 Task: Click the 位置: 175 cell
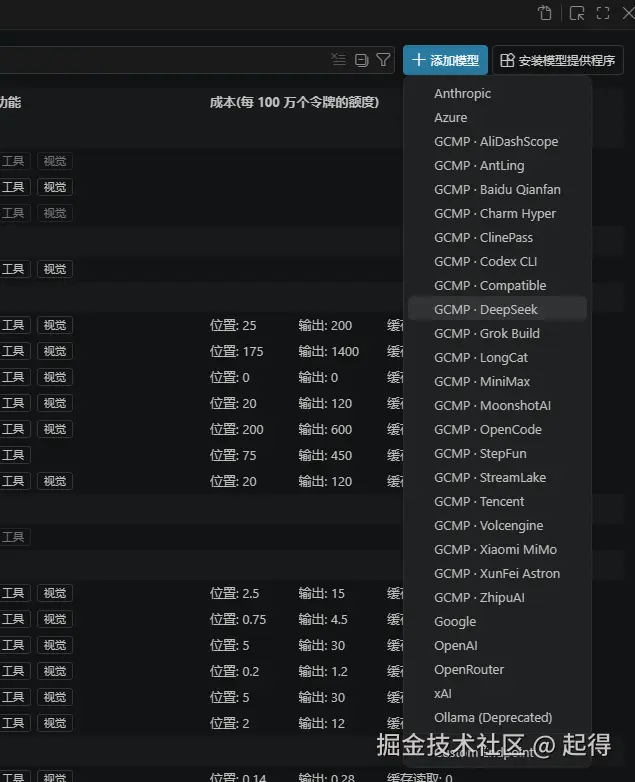[236, 351]
